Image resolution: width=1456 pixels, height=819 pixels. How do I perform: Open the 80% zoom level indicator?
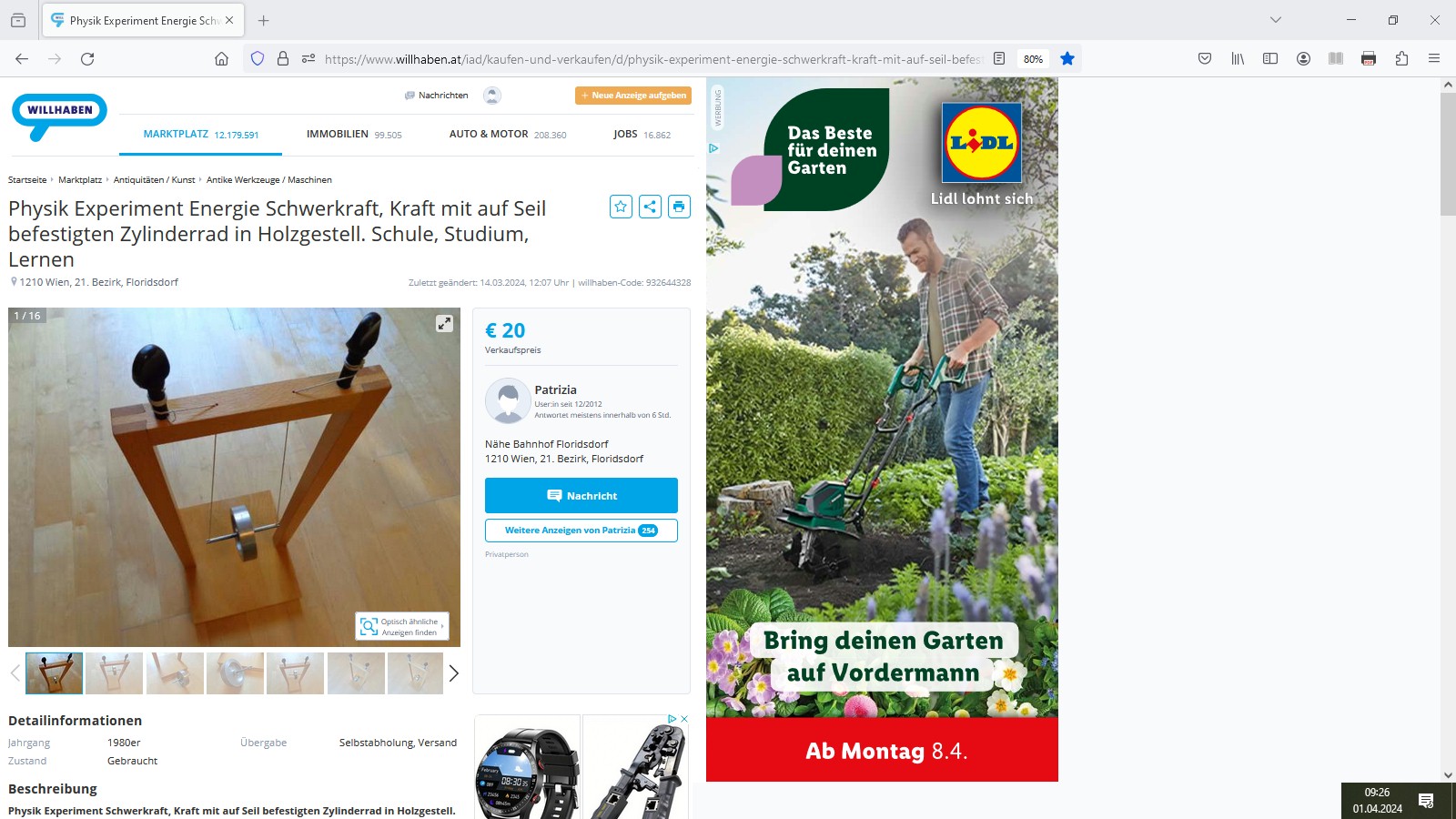click(1033, 58)
